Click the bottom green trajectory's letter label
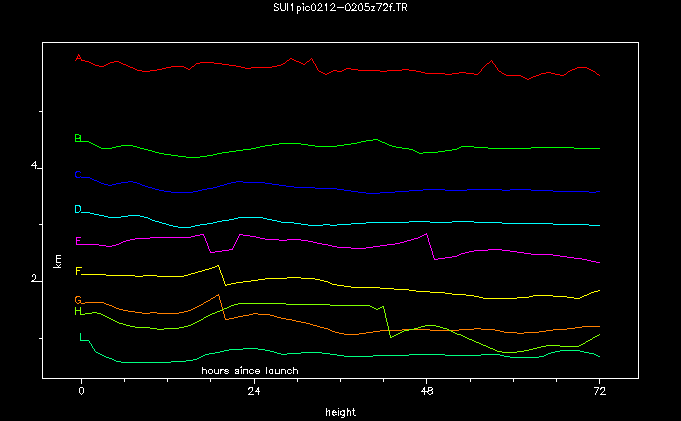This screenshot has height=421, width=681. coord(82,337)
